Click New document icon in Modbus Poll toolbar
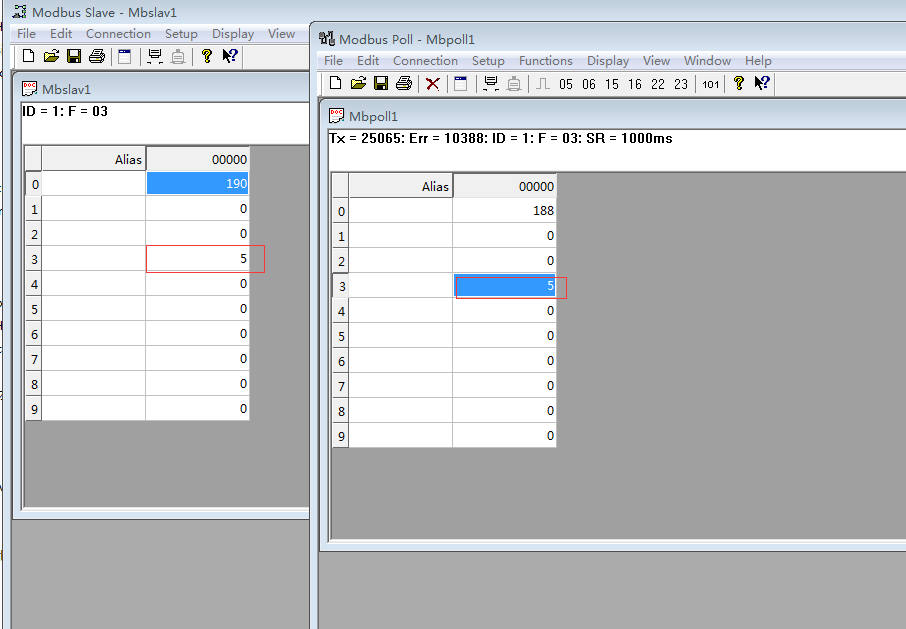906x629 pixels. 335,83
